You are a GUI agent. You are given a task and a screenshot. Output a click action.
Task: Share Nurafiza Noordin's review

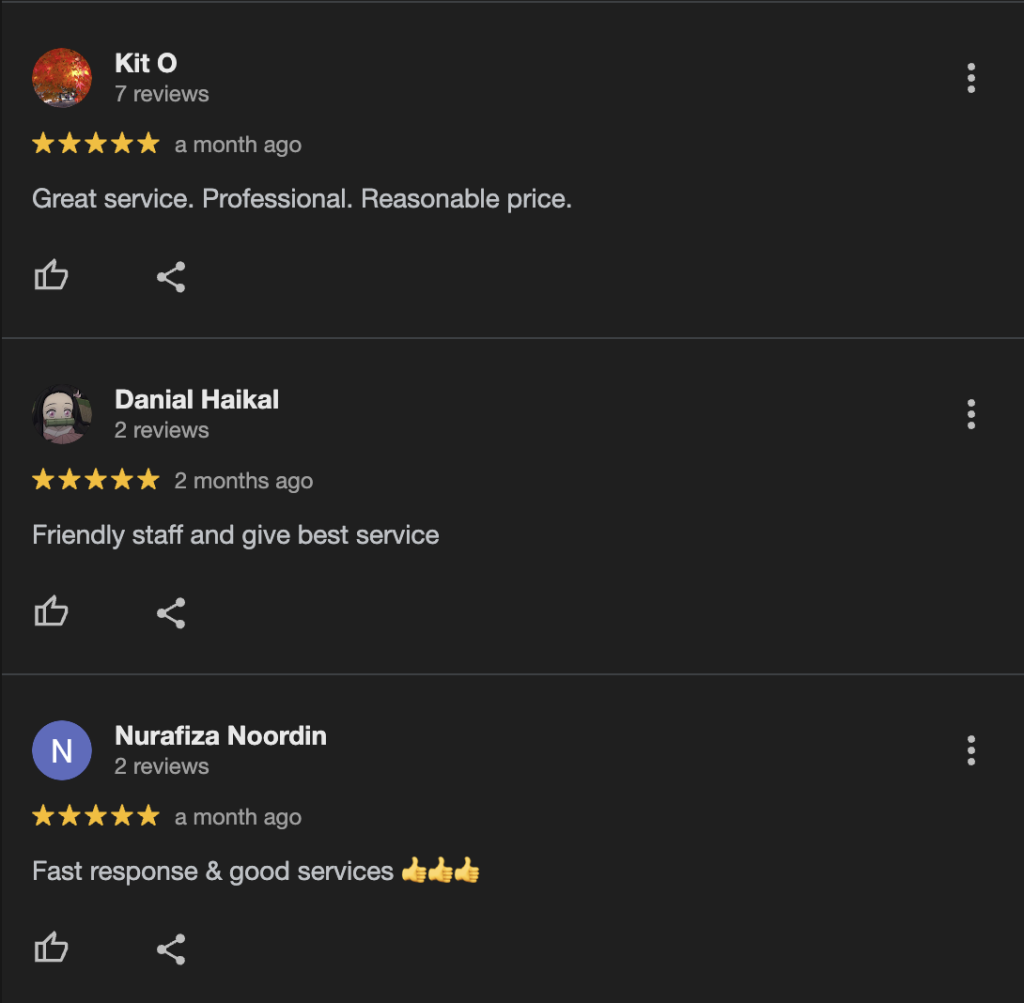pyautogui.click(x=171, y=949)
